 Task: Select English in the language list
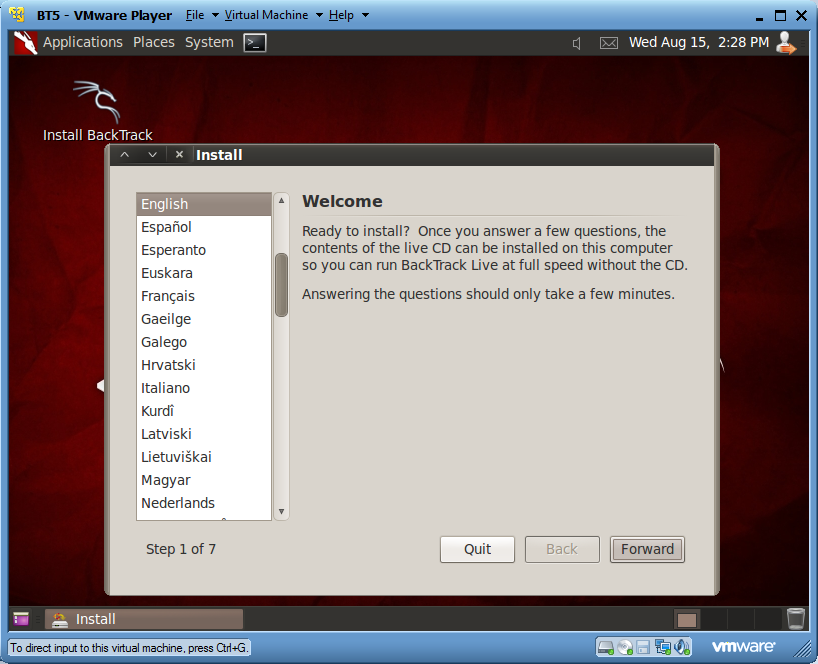click(204, 204)
